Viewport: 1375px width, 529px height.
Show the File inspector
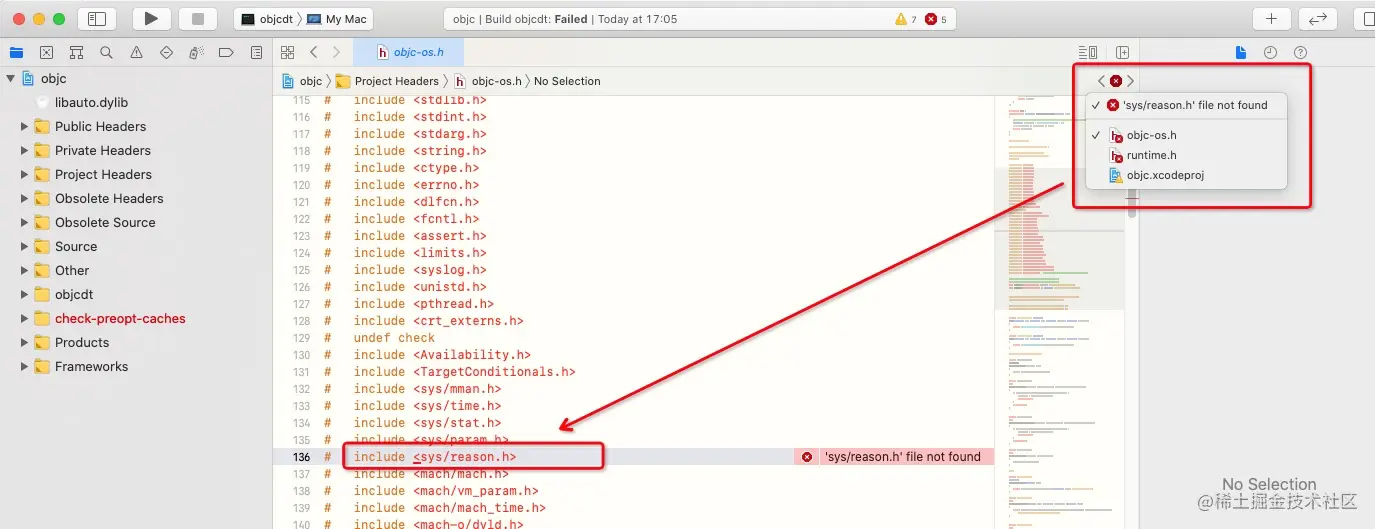tap(1241, 52)
